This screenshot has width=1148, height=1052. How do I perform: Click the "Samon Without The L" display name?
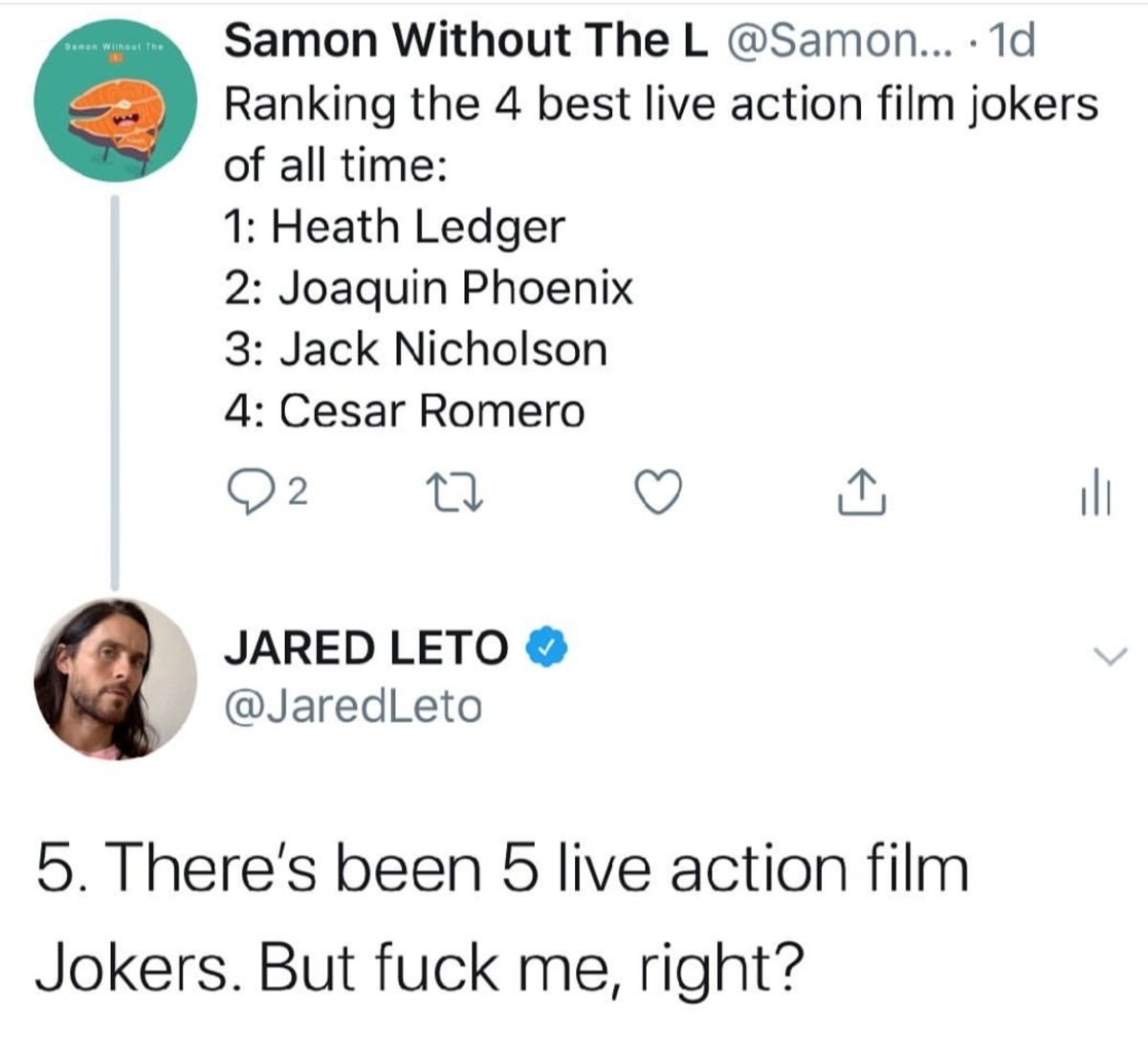465,40
